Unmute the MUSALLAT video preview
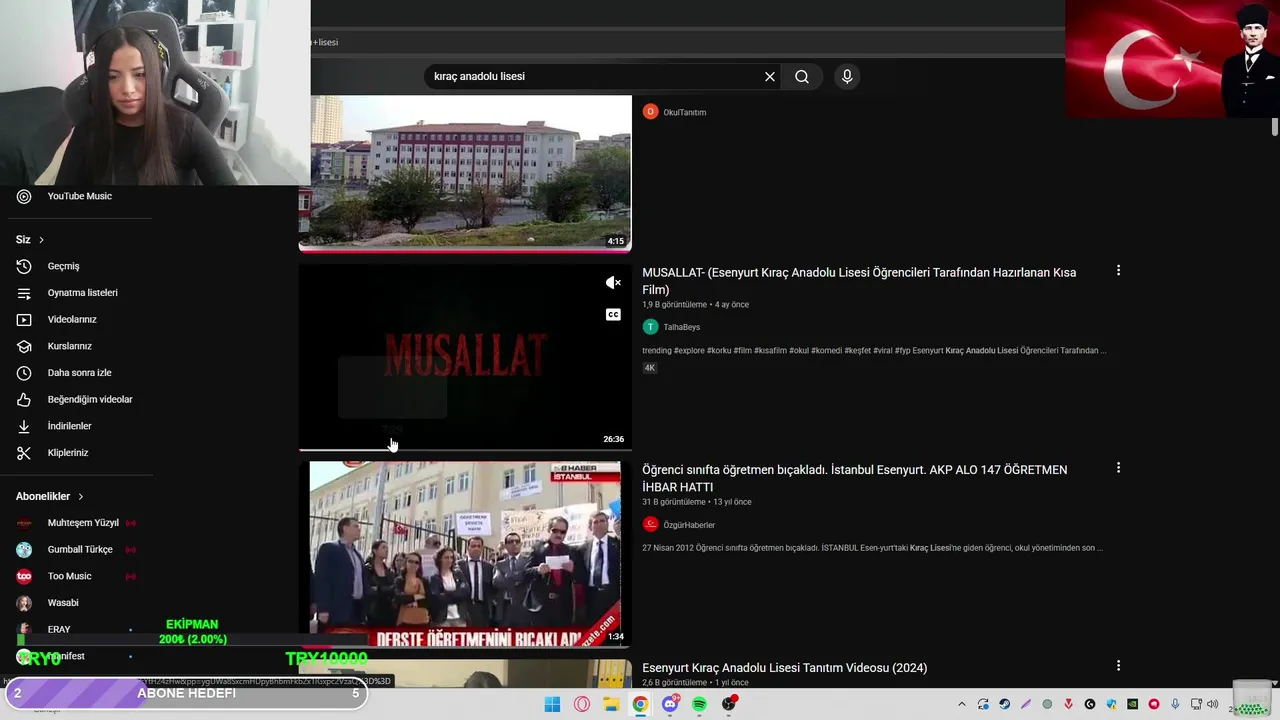This screenshot has height=720, width=1280. 613,283
